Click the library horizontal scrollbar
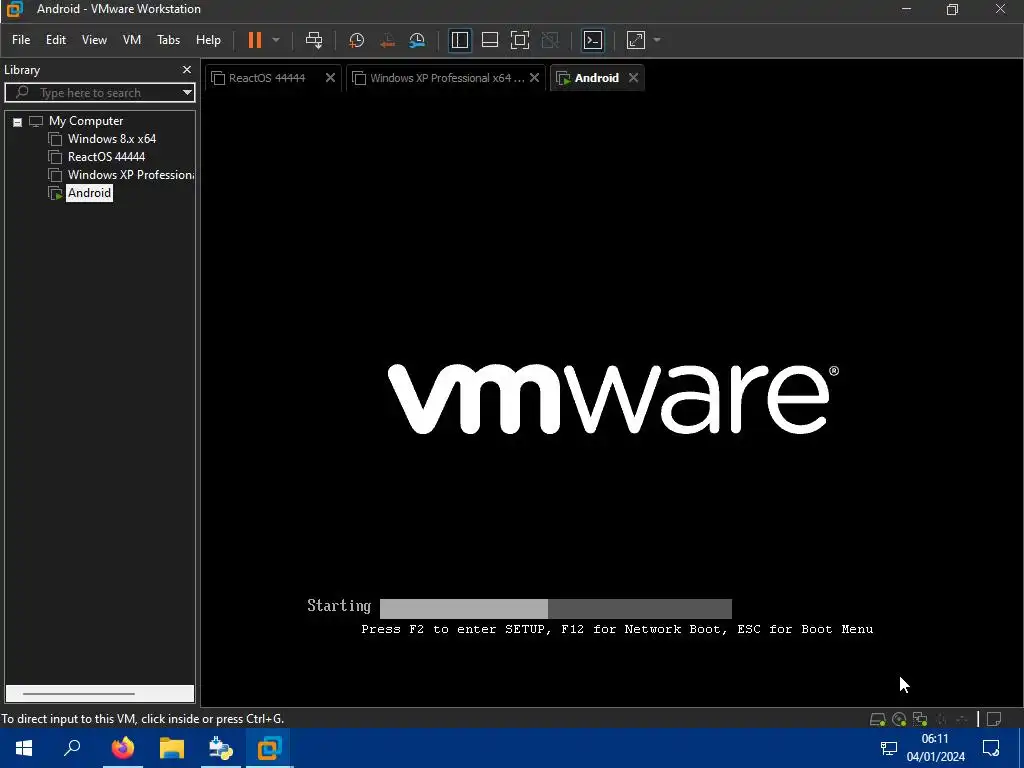Viewport: 1024px width, 768px height. click(x=79, y=693)
